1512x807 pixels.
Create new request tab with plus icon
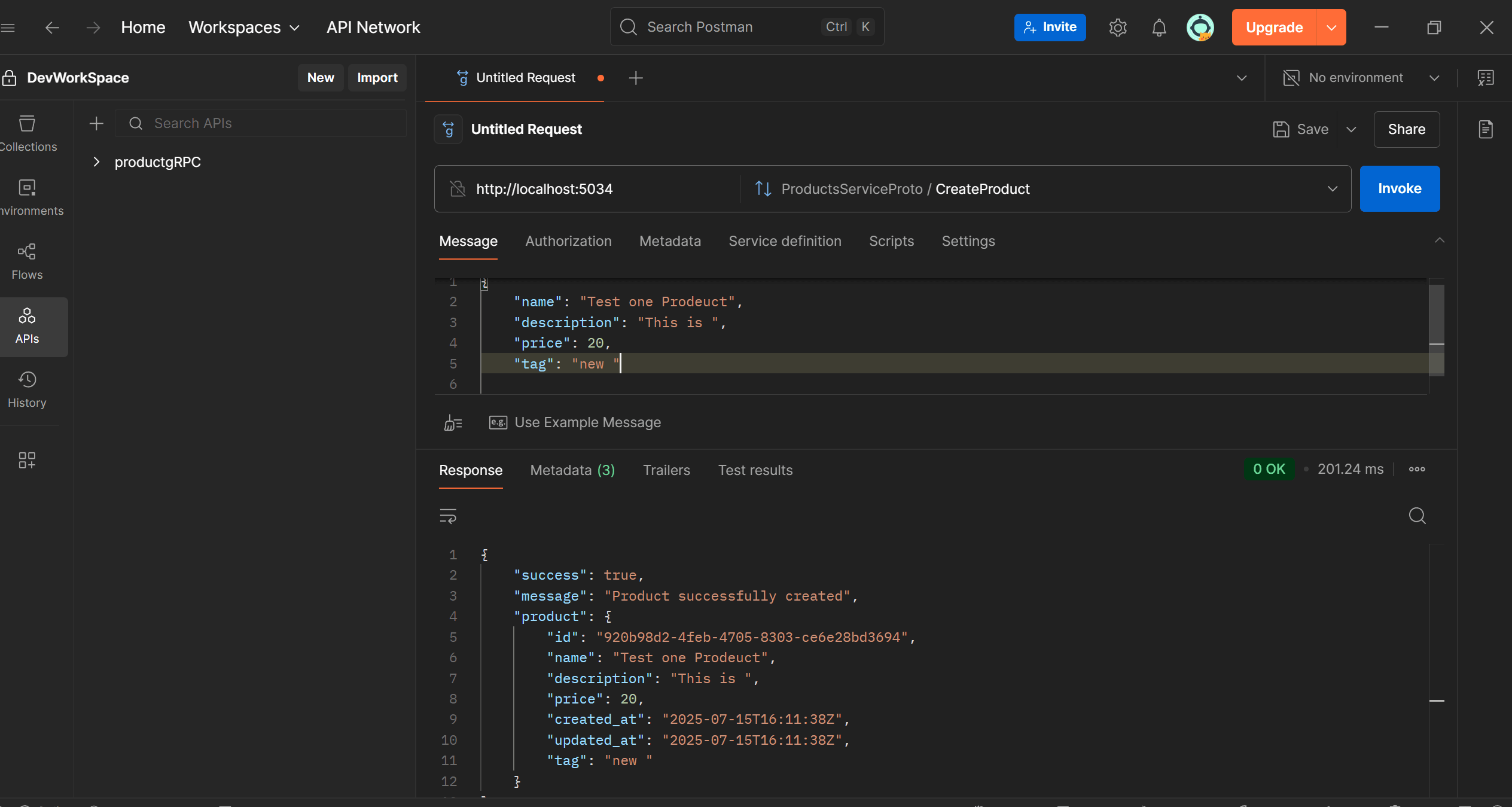point(636,78)
